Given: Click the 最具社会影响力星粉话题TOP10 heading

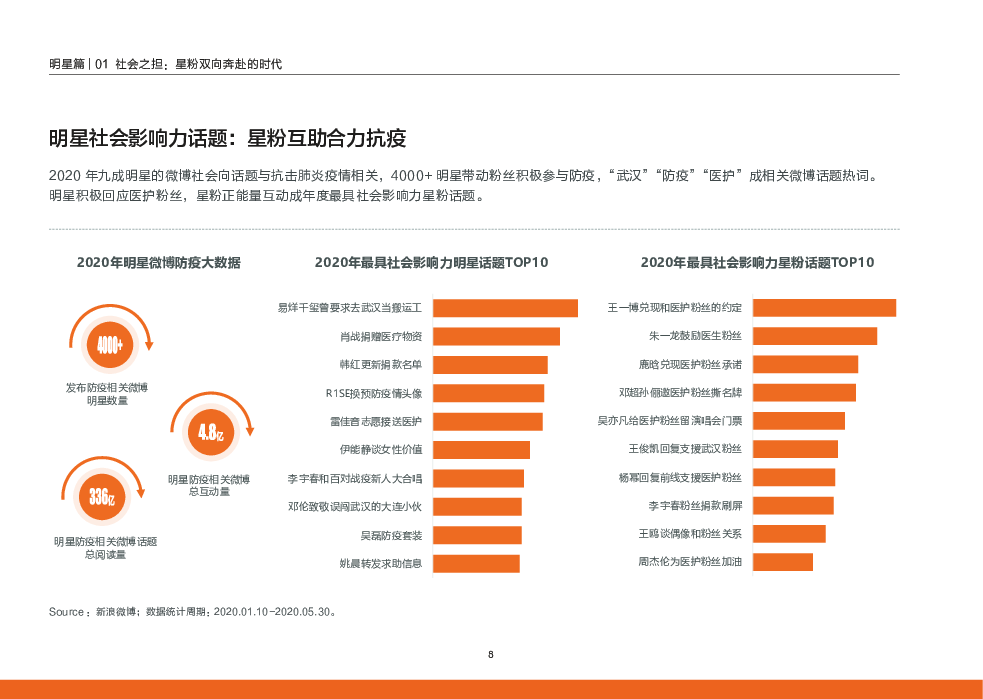Looking at the screenshot, I should click(x=757, y=263).
